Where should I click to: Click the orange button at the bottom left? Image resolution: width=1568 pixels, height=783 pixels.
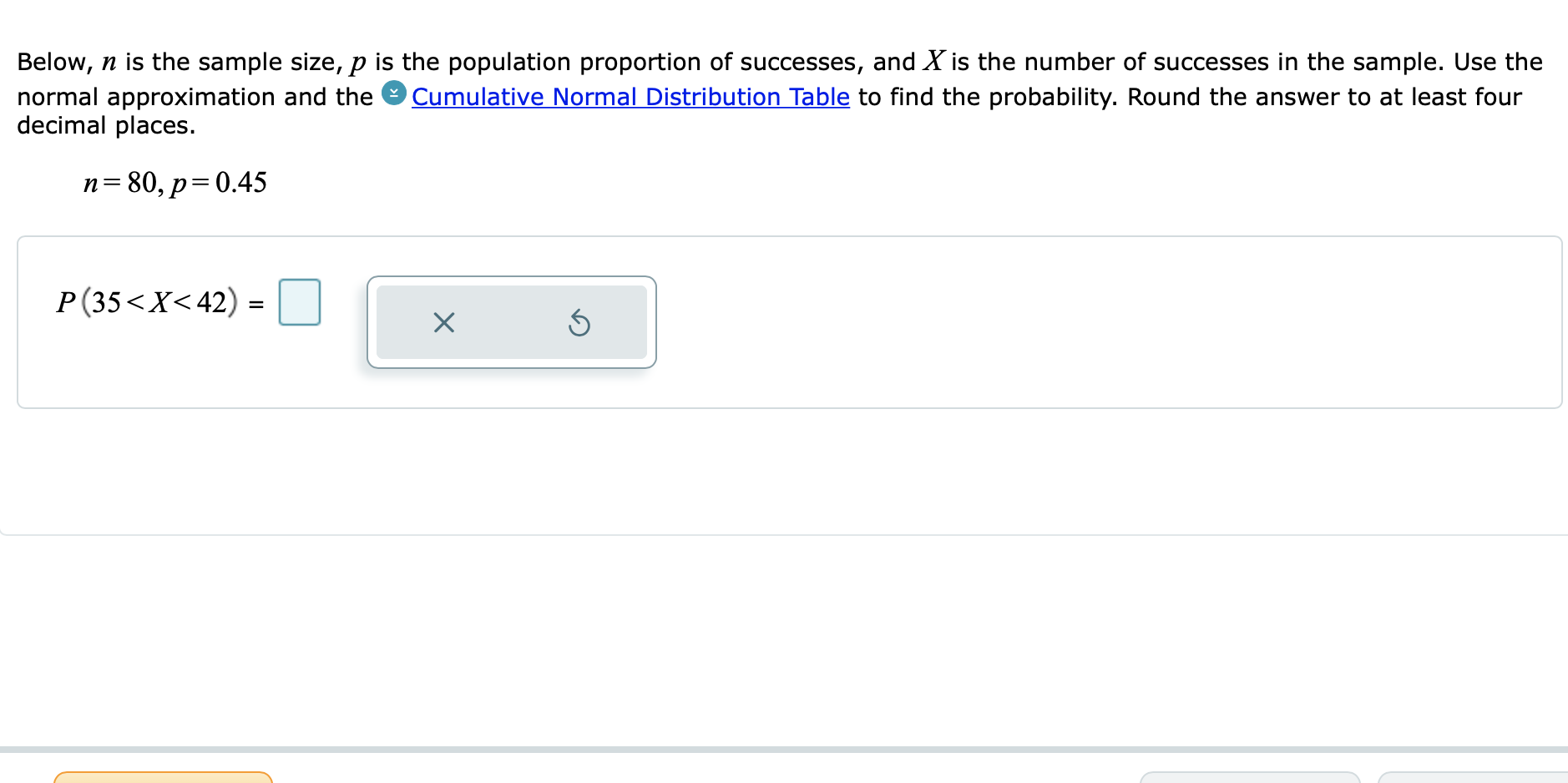[163, 779]
